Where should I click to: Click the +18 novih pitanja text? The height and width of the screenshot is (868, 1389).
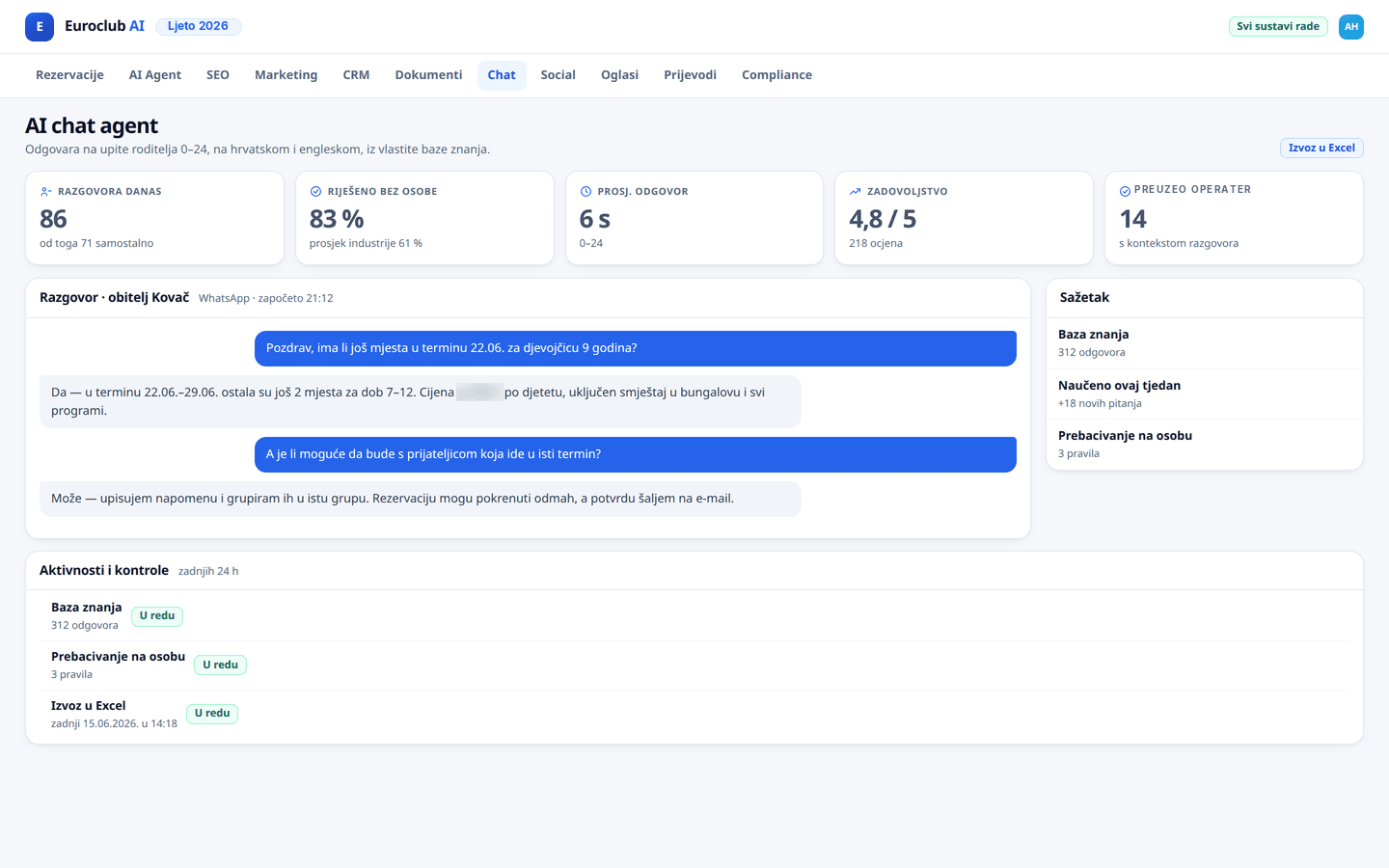pyautogui.click(x=1100, y=403)
